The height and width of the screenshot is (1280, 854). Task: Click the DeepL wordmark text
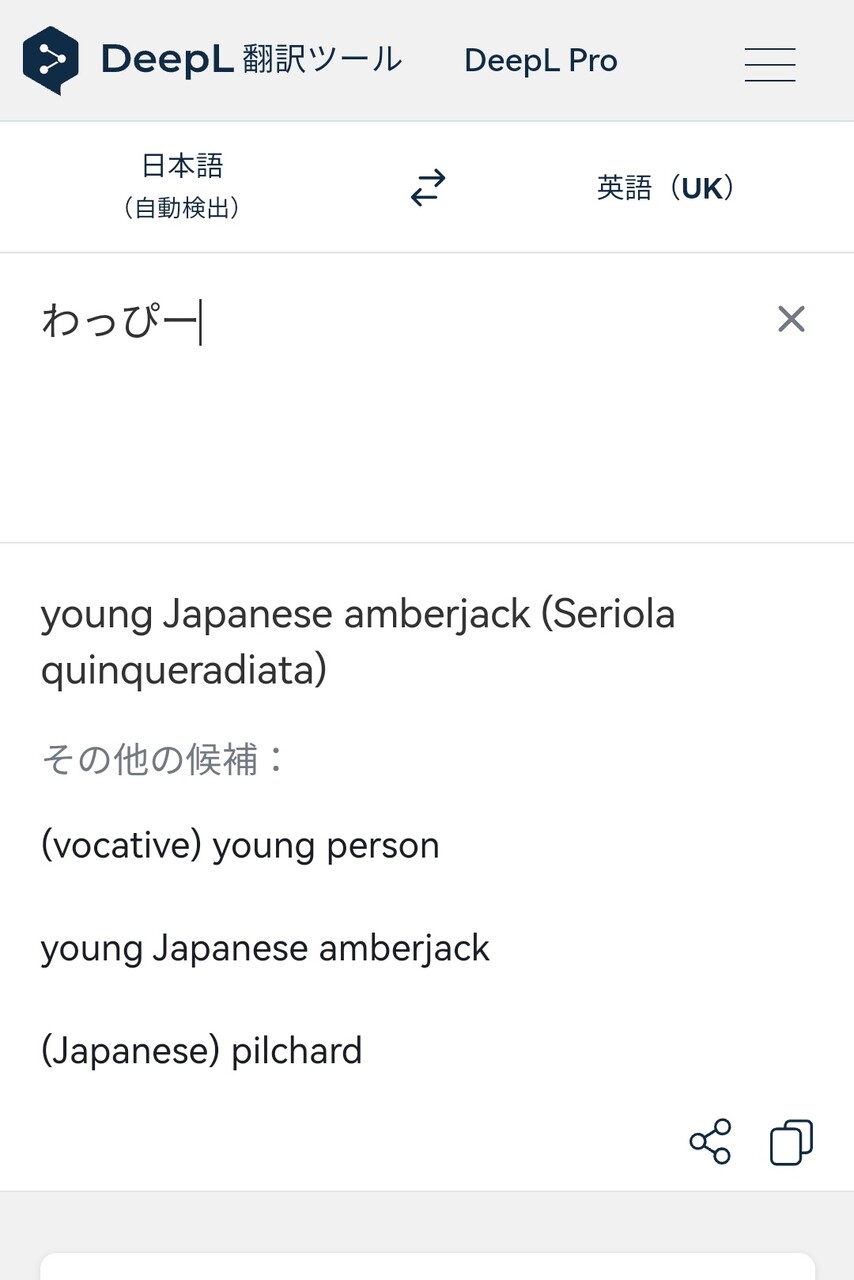[x=167, y=60]
